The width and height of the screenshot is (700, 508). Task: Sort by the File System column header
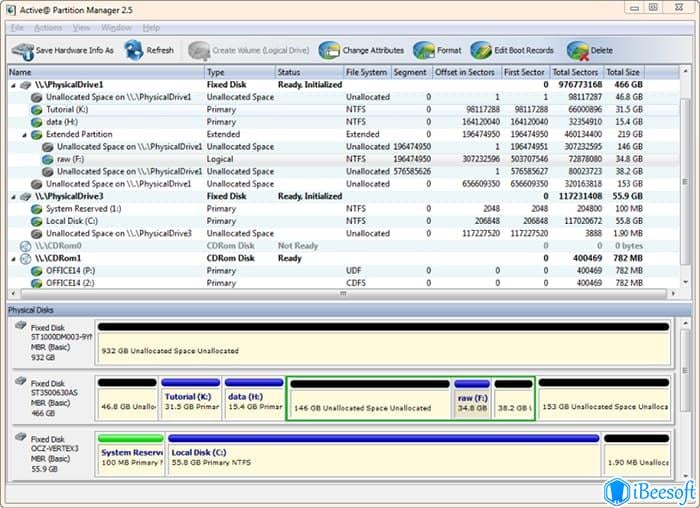(x=367, y=72)
